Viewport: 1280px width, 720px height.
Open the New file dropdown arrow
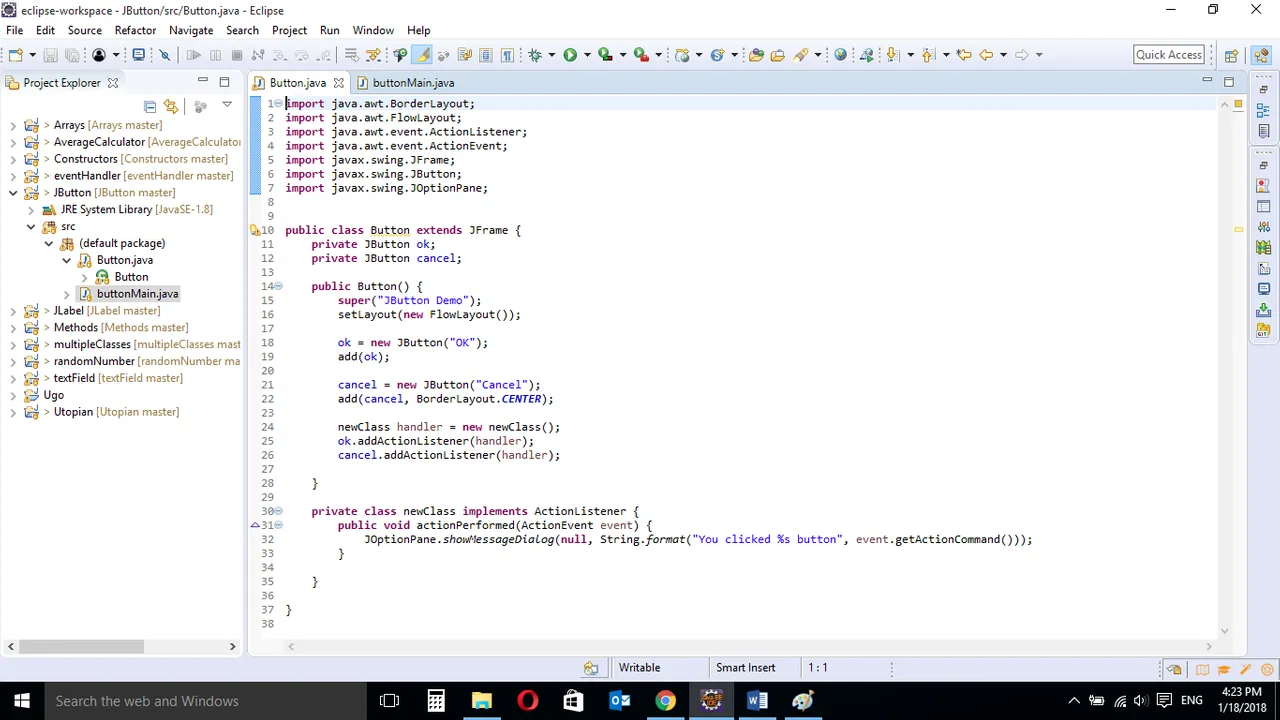click(x=32, y=55)
